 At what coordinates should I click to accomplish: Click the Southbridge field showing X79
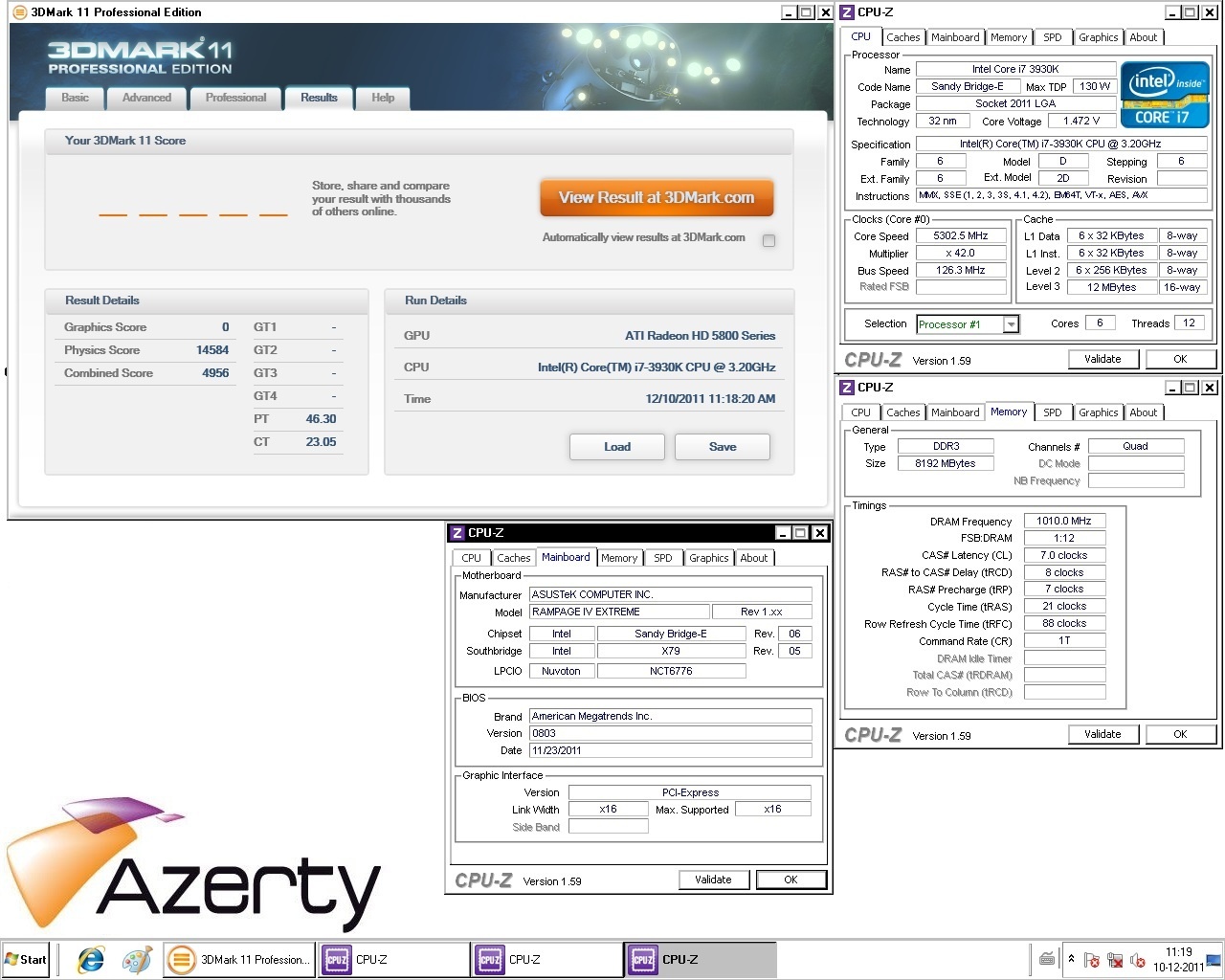pos(671,651)
